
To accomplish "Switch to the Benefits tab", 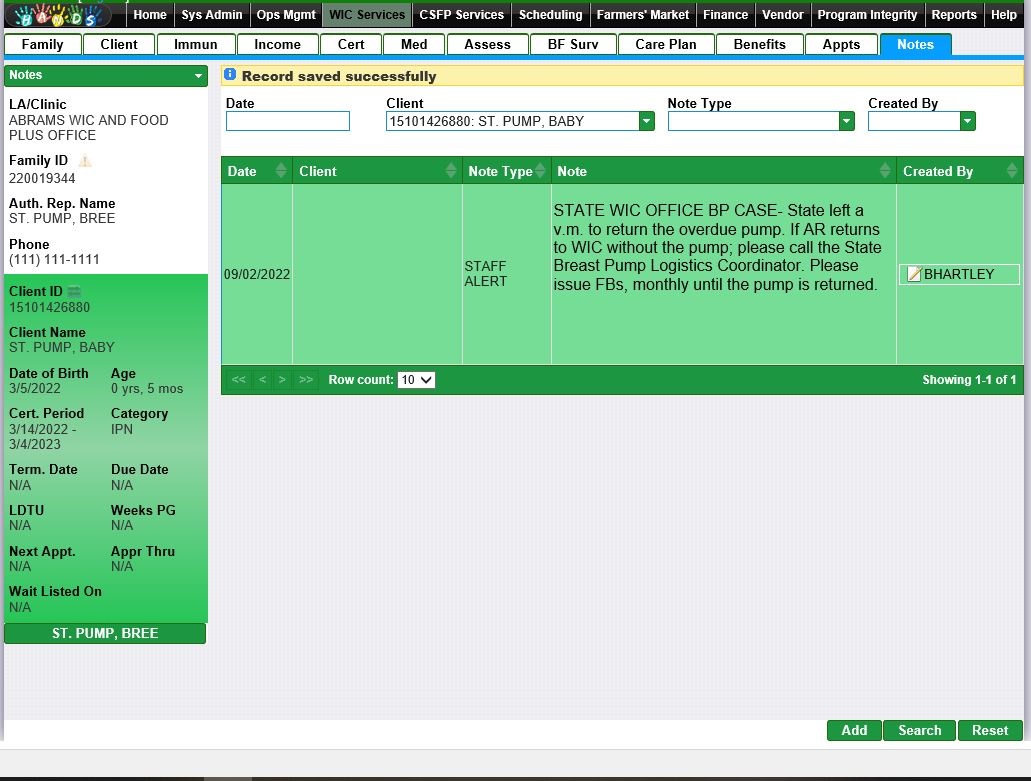I will (x=759, y=44).
